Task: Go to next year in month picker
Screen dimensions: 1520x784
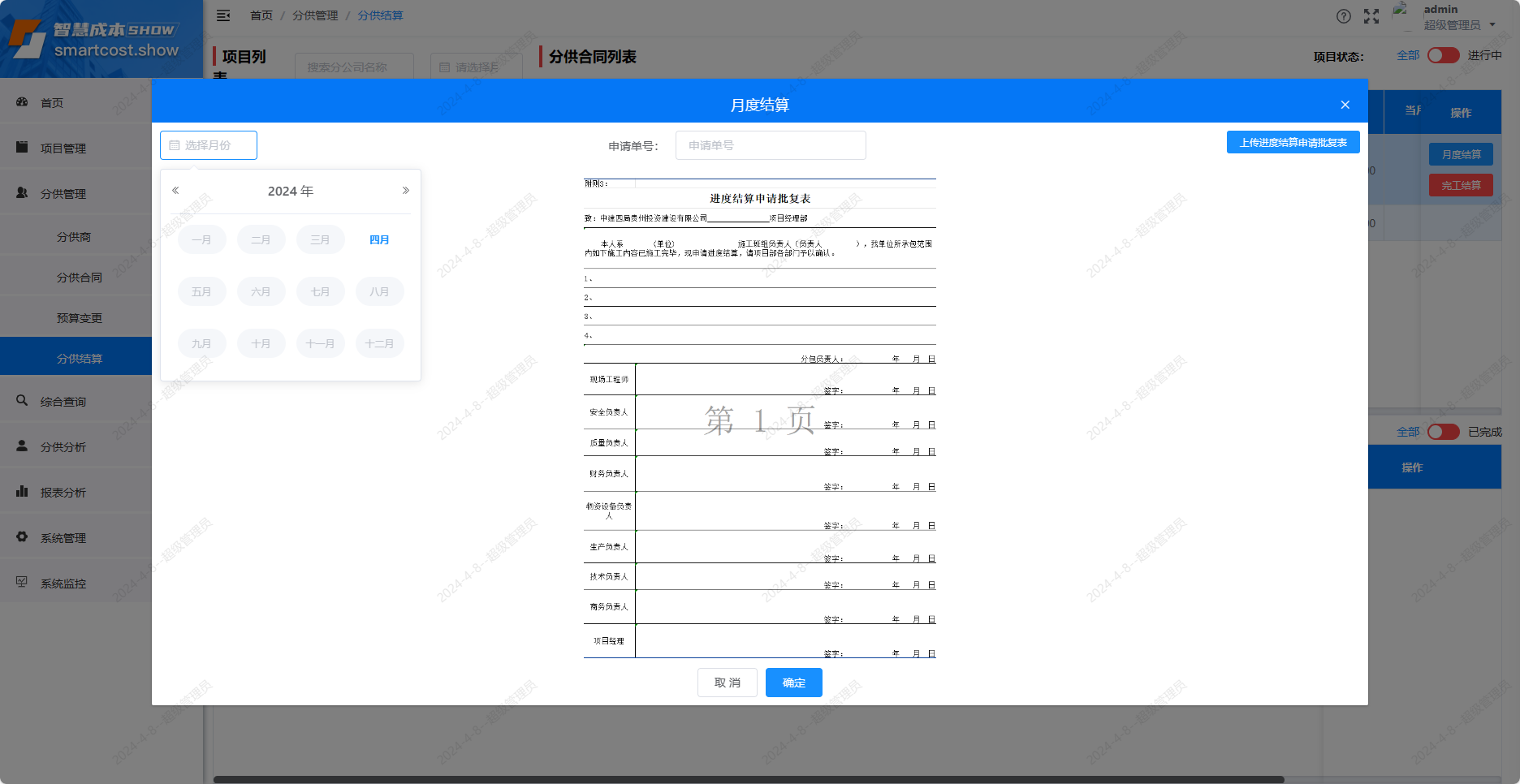Action: click(x=406, y=191)
